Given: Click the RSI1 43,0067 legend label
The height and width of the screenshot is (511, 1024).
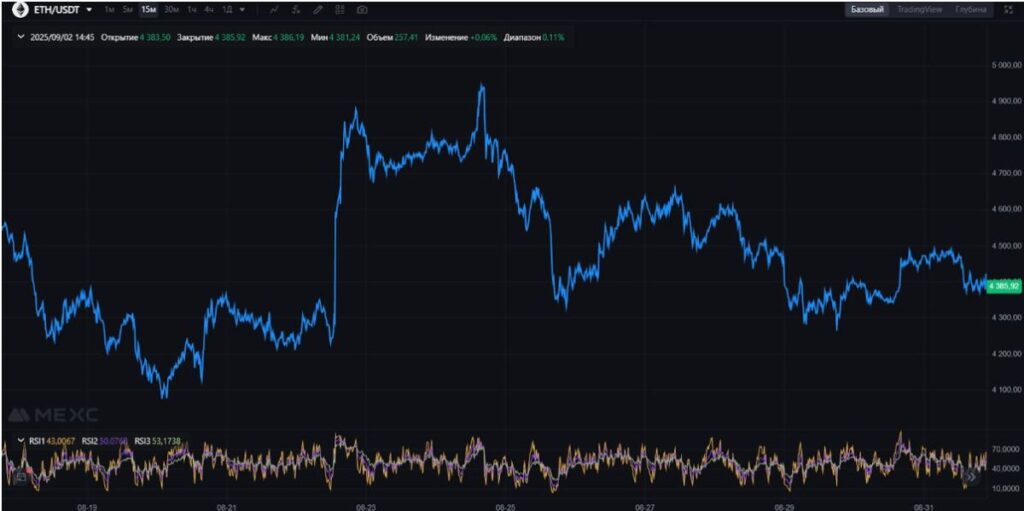Looking at the screenshot, I should tap(52, 442).
